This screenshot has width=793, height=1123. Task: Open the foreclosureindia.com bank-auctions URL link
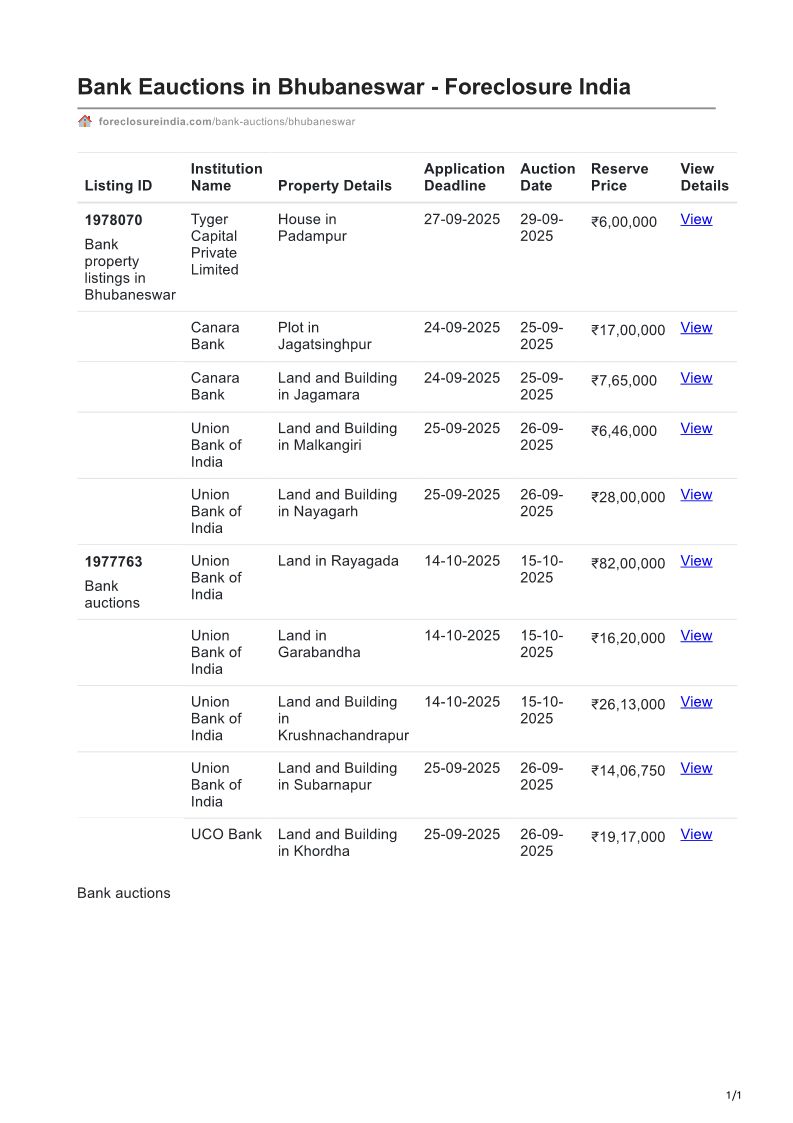tap(227, 122)
